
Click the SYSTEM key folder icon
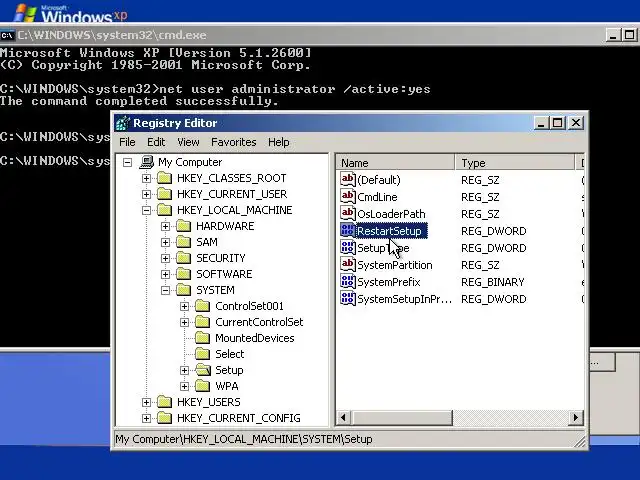184,290
